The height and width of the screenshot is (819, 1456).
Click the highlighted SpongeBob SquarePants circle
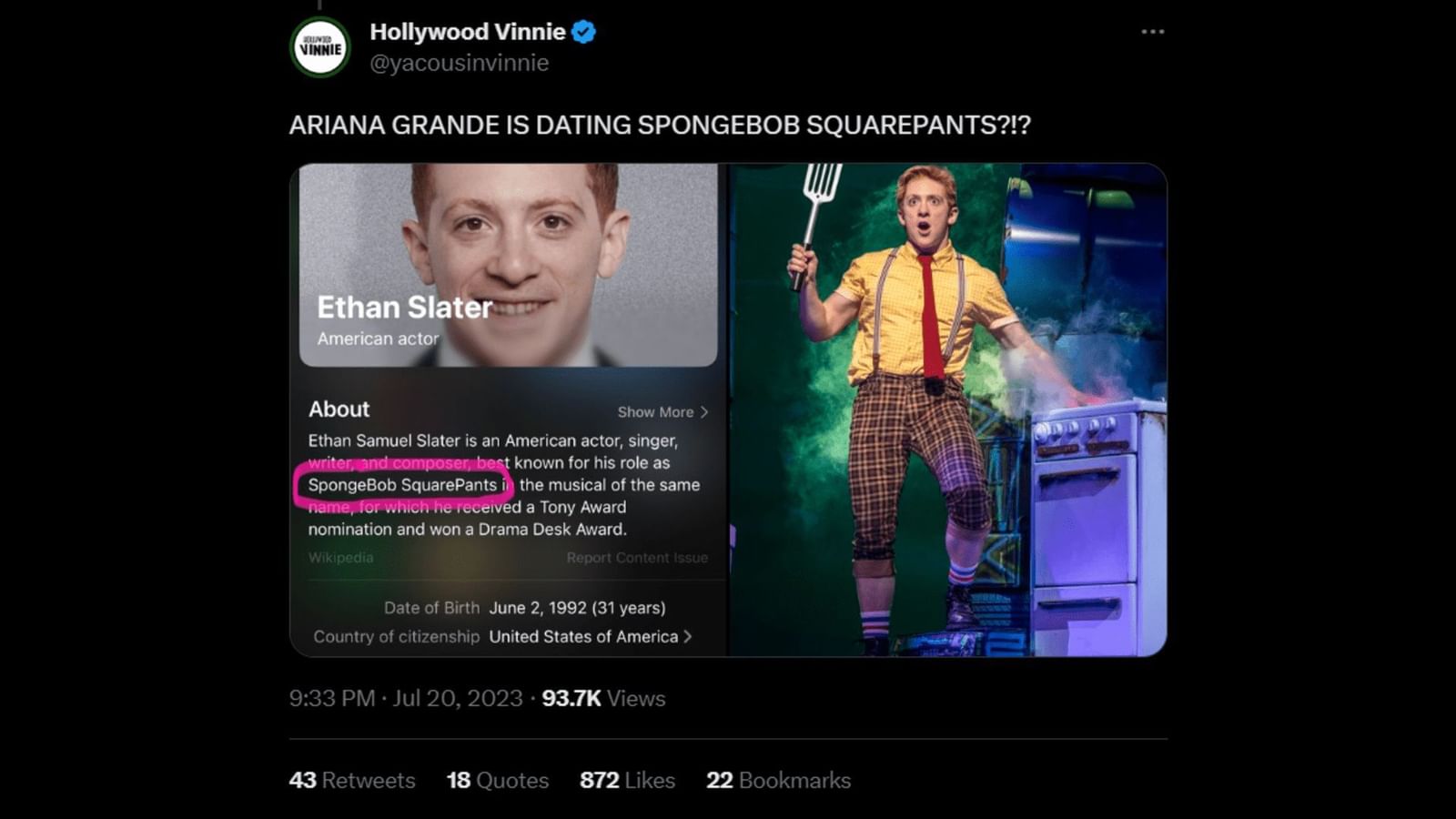(404, 484)
